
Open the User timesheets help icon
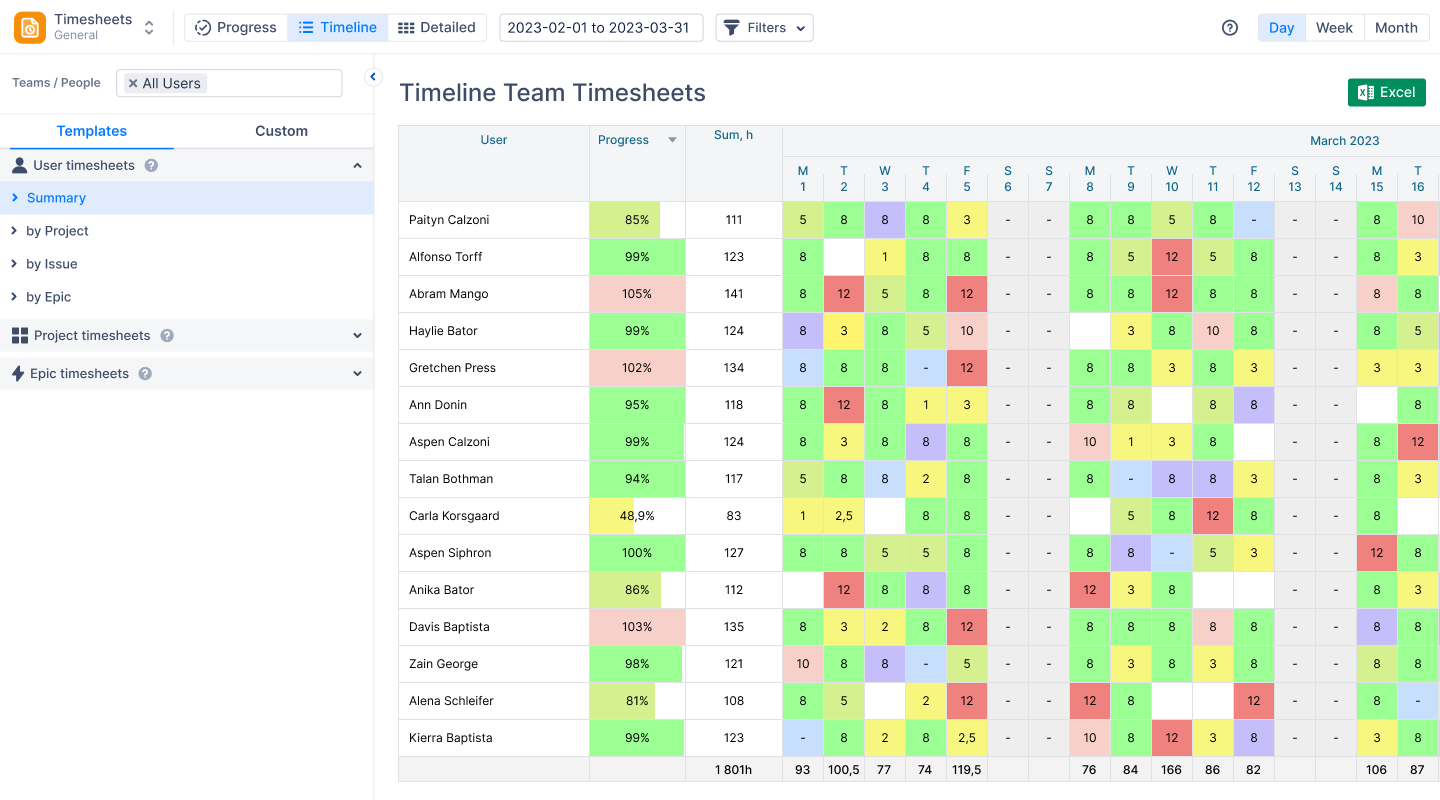pyautogui.click(x=149, y=165)
